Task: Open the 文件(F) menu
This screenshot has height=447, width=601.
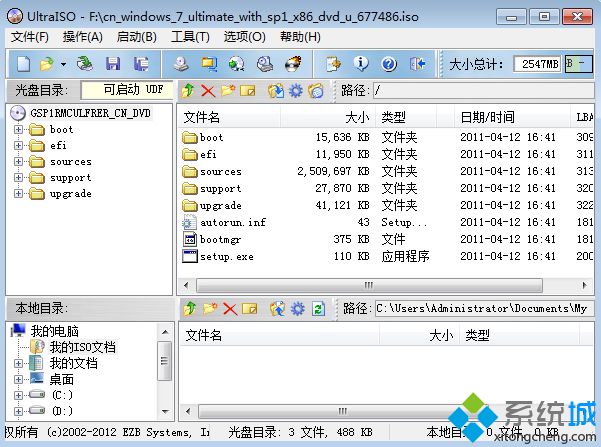Action: tap(30, 37)
